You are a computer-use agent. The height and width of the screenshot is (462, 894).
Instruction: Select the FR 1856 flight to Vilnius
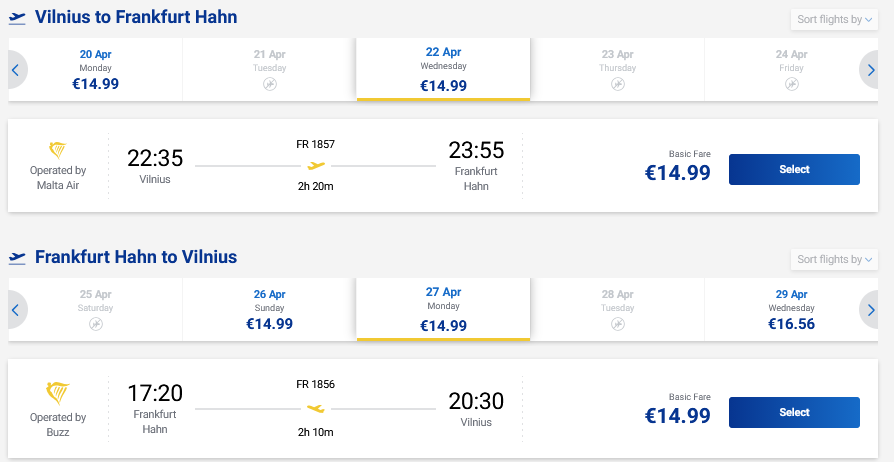794,412
